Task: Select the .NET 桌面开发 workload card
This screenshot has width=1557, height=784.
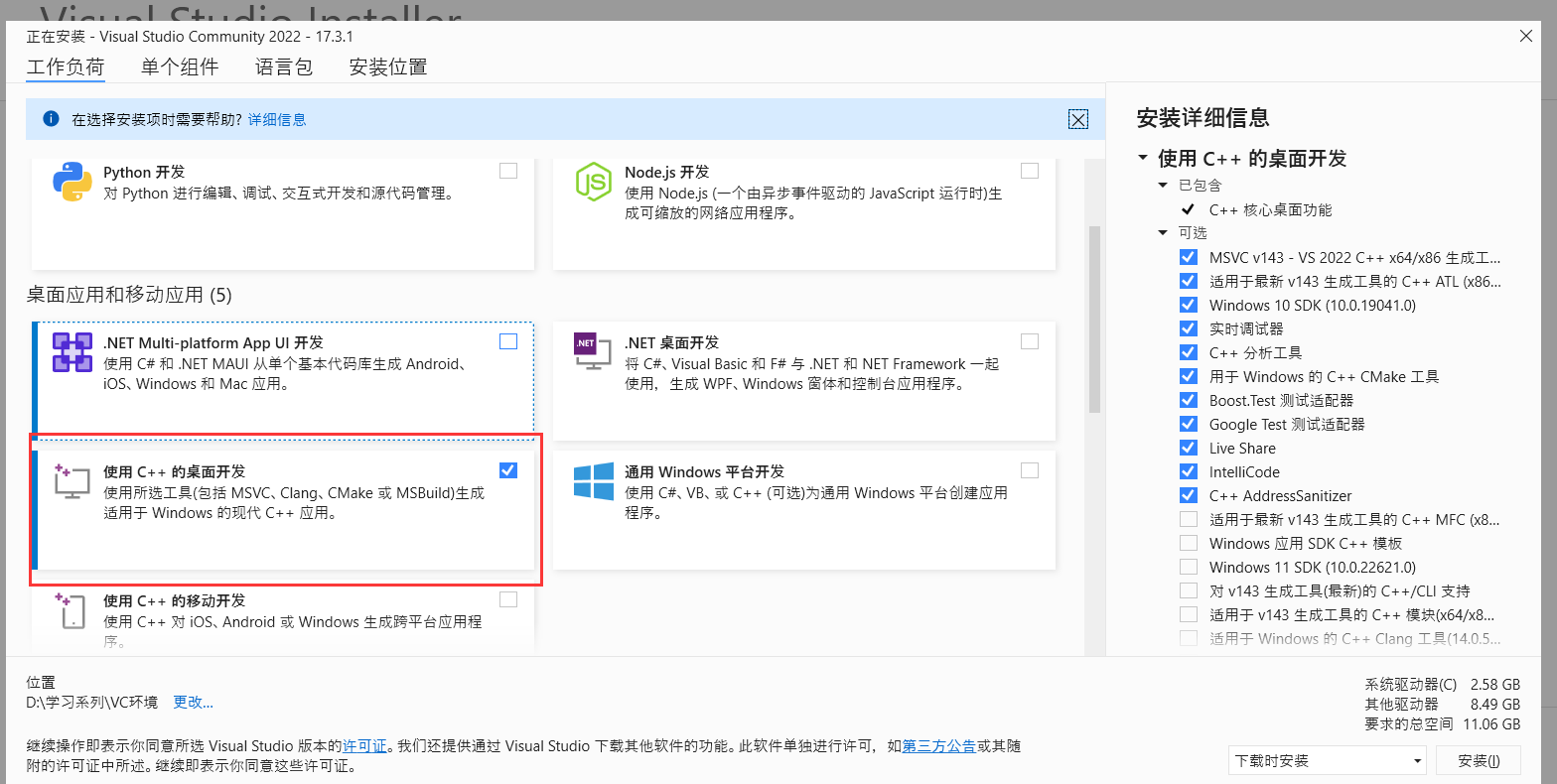Action: (804, 381)
